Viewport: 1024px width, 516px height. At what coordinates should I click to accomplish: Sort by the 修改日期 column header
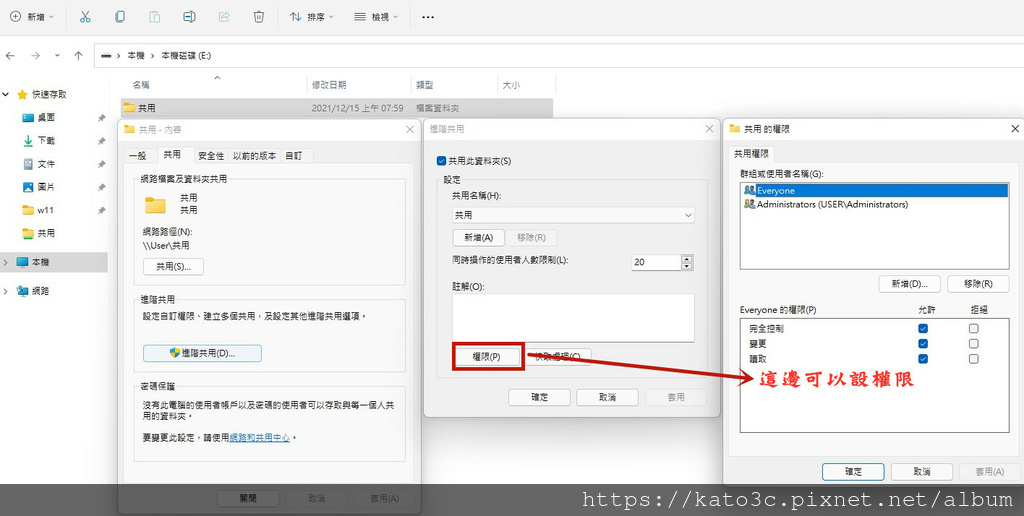(x=329, y=85)
